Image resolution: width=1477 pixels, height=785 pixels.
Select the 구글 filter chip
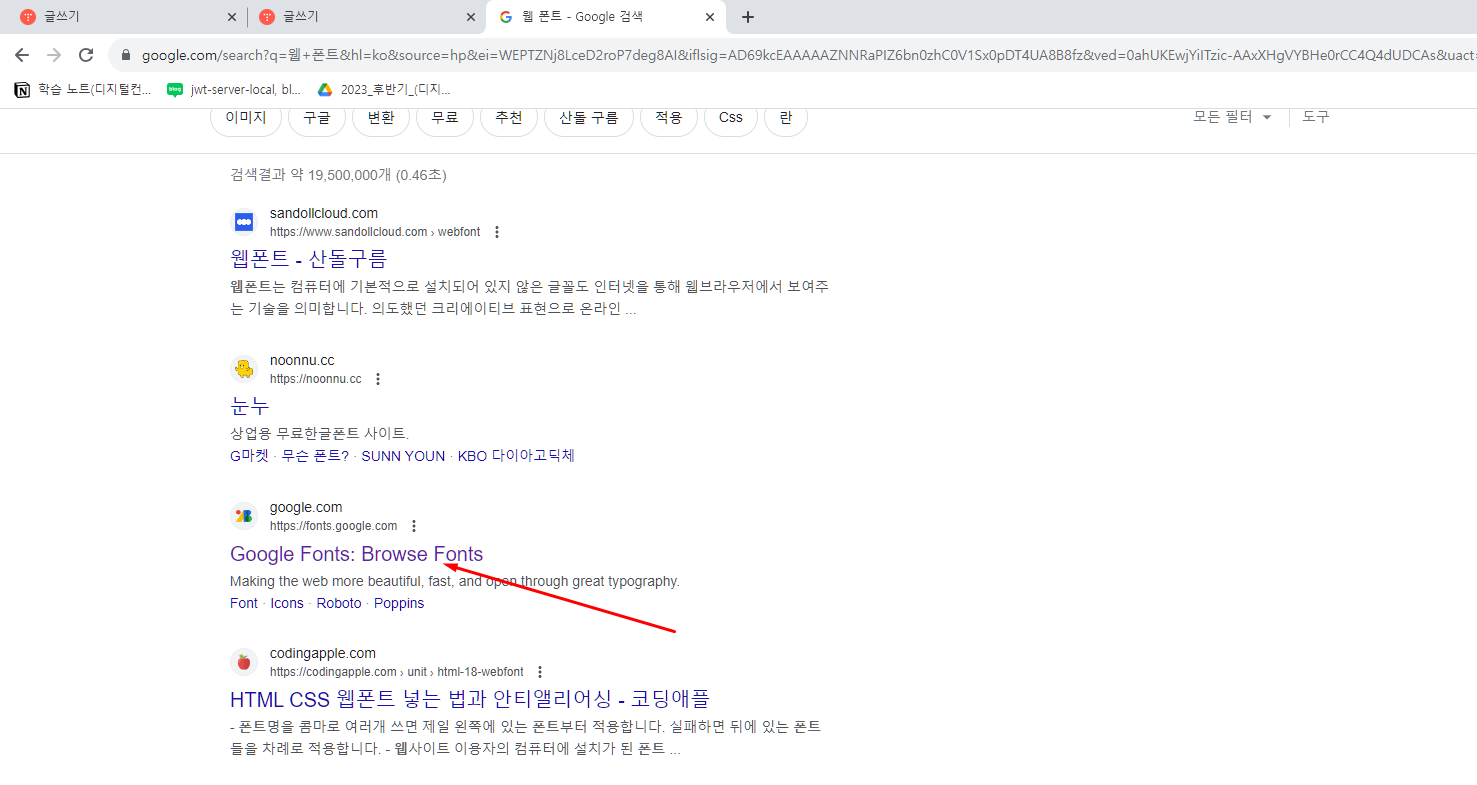(x=317, y=118)
